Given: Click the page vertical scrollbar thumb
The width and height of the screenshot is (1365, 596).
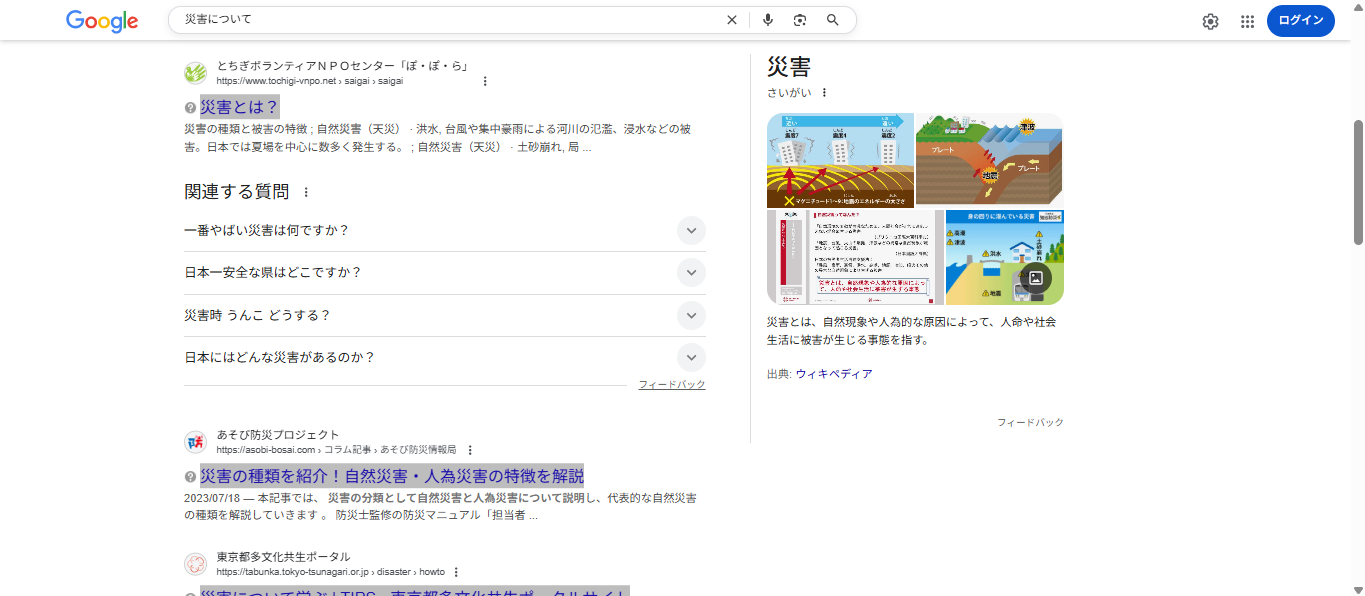Looking at the screenshot, I should (1358, 181).
